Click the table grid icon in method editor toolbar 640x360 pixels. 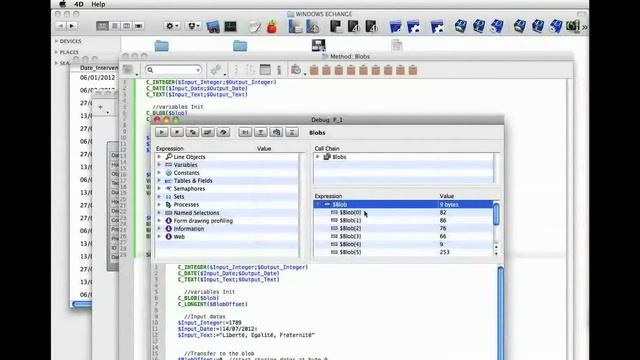(x=265, y=70)
